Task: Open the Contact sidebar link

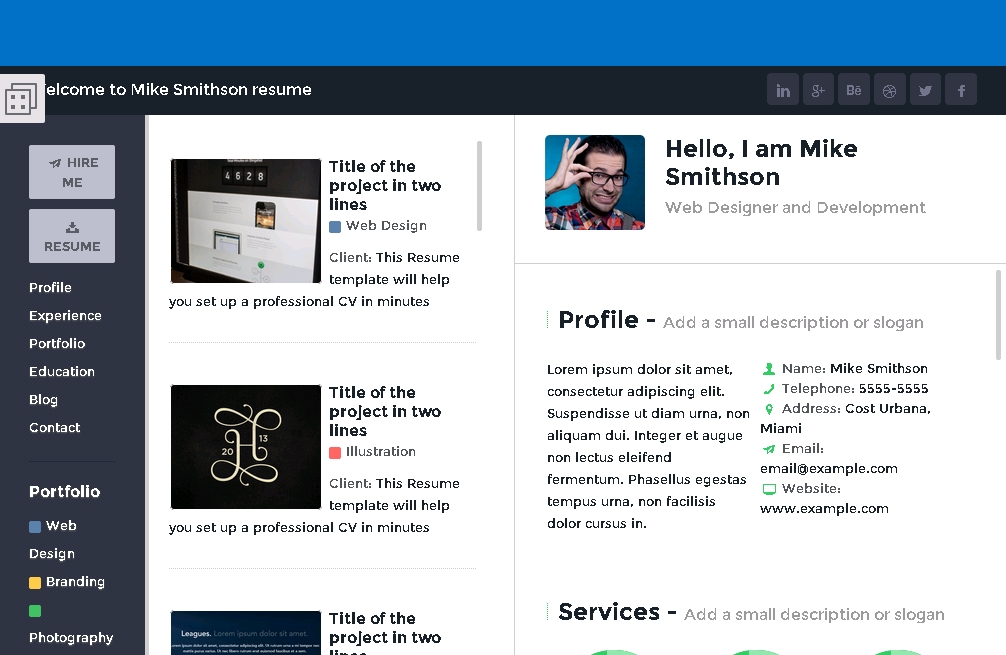Action: click(55, 428)
